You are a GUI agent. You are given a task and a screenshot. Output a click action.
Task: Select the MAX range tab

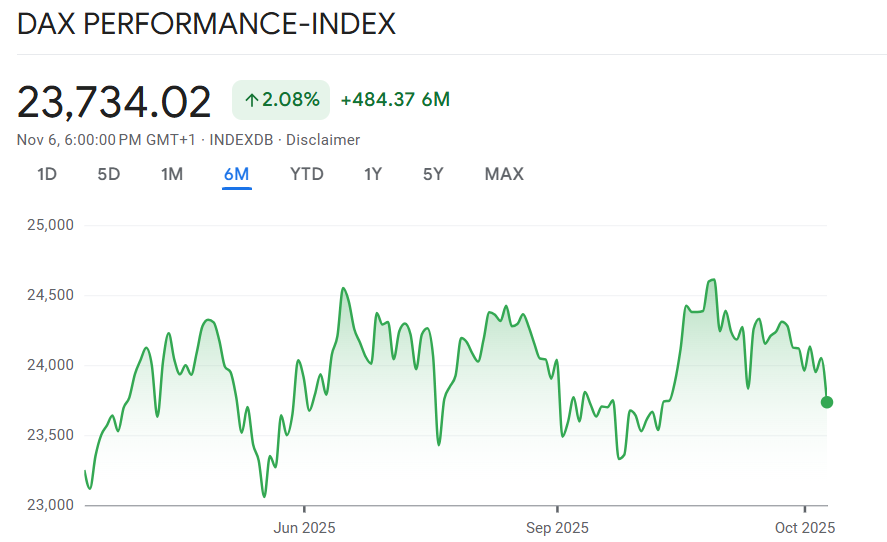(504, 174)
